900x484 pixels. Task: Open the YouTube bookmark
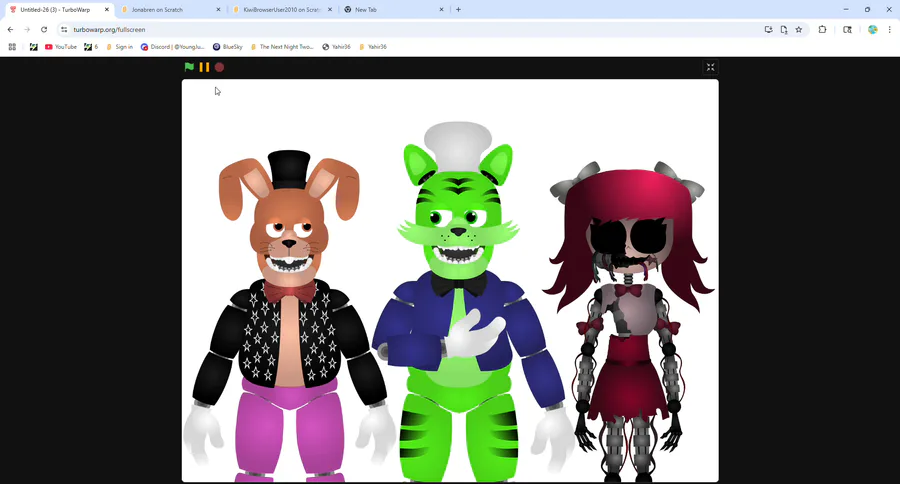click(61, 47)
